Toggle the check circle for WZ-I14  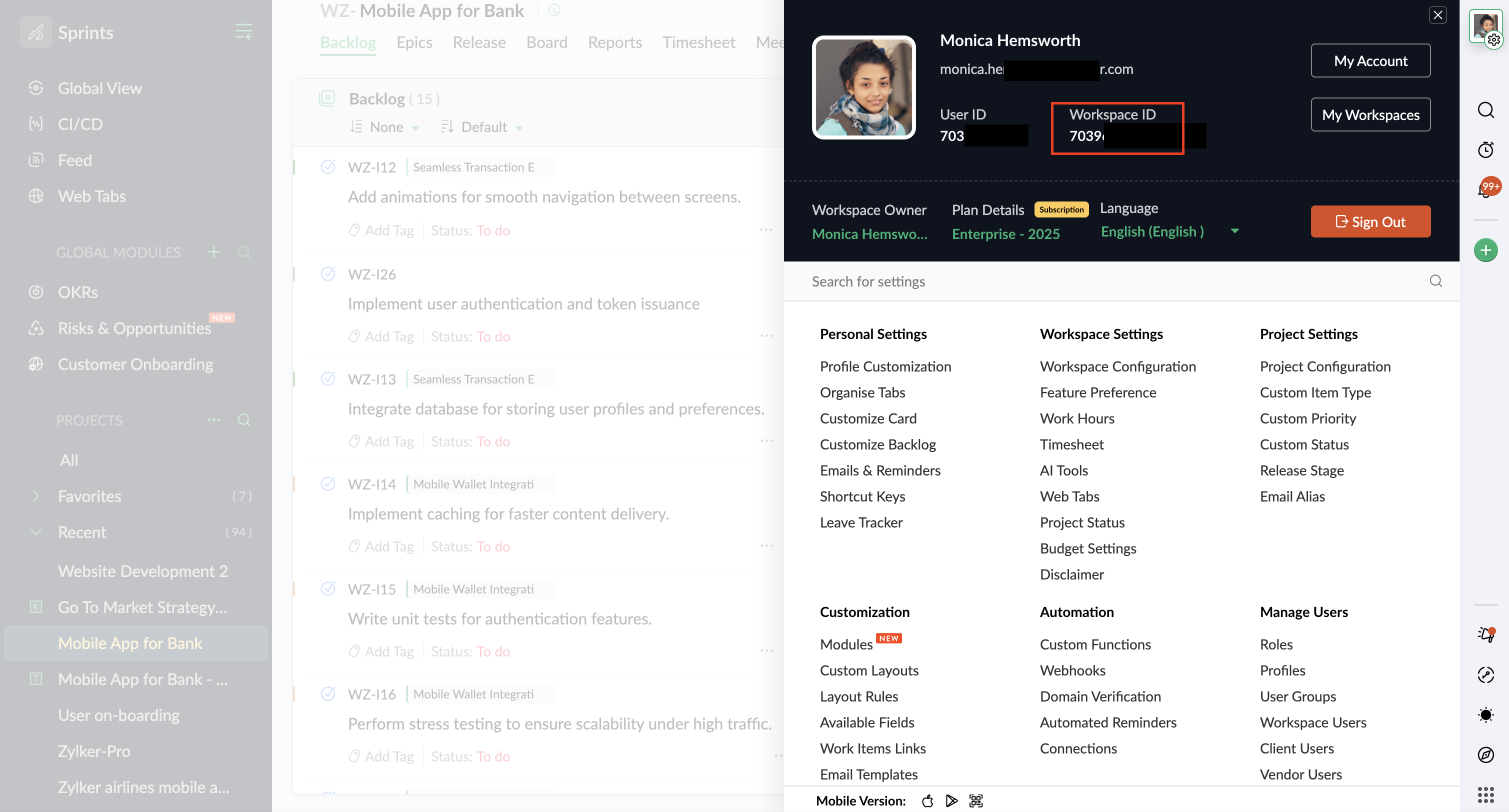coord(328,484)
